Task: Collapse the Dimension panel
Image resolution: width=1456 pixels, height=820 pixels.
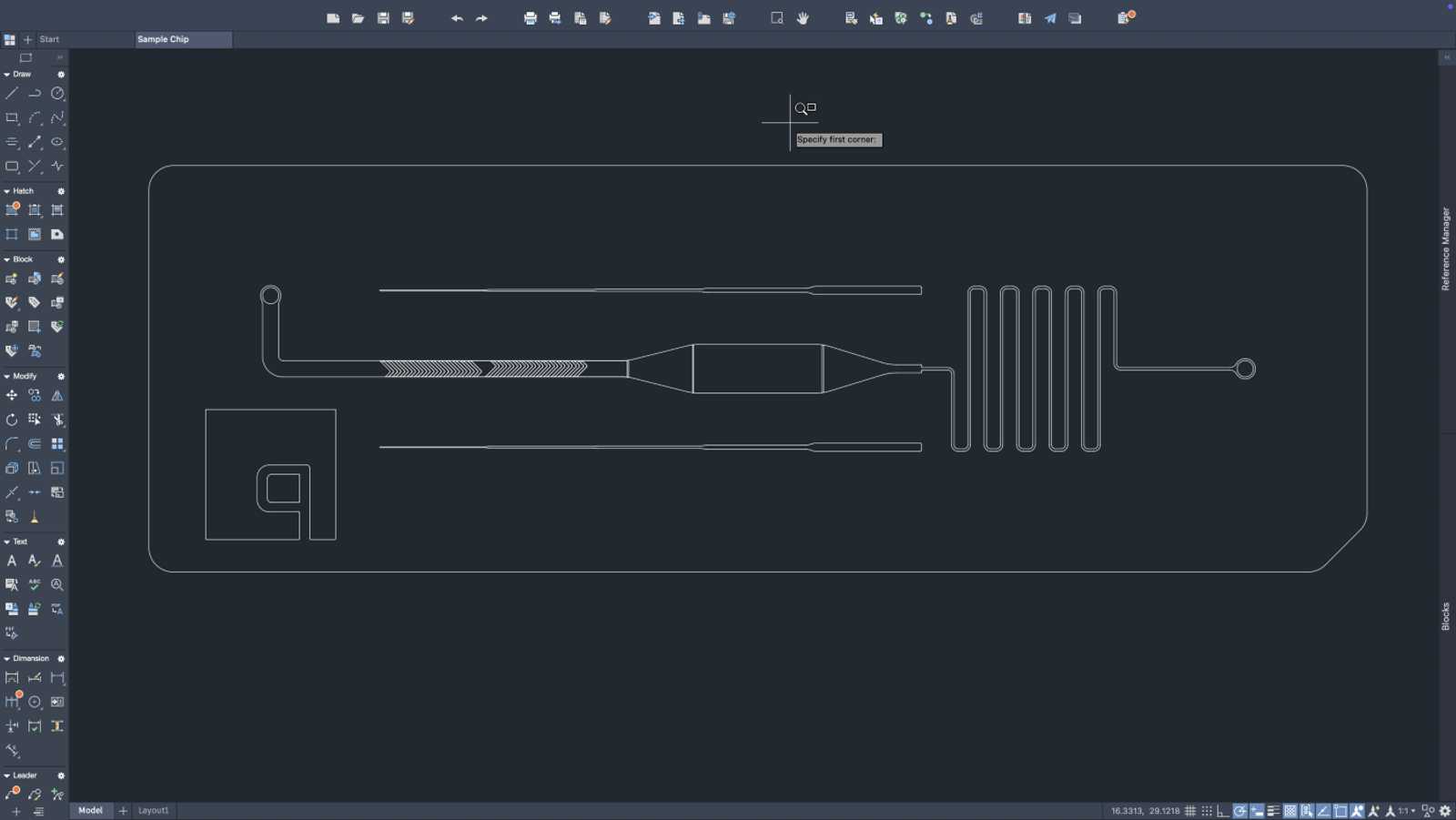Action: (x=7, y=658)
